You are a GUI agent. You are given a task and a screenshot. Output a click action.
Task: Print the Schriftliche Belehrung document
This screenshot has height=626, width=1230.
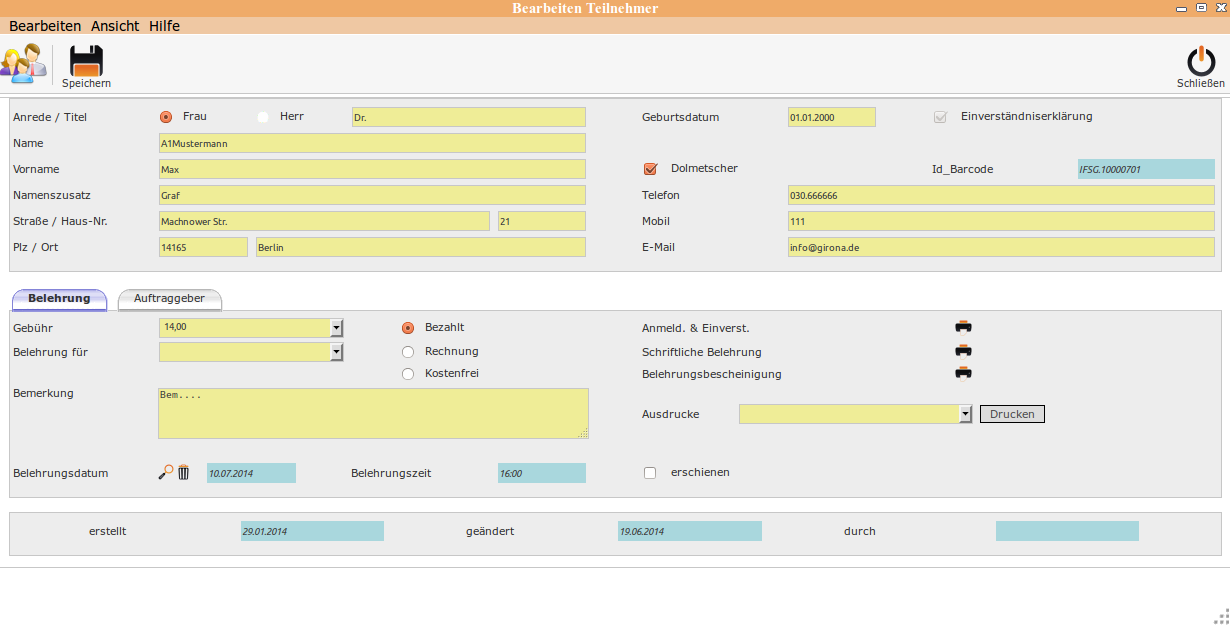(x=963, y=351)
